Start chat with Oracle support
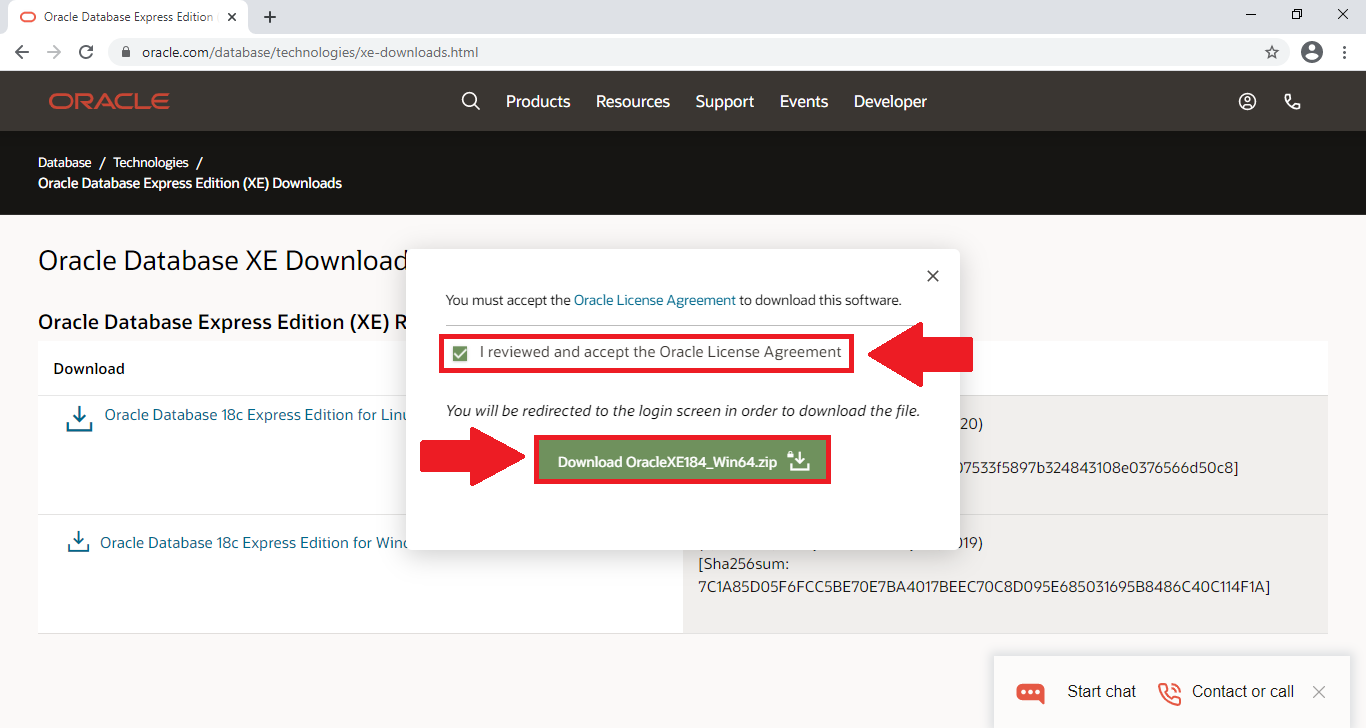Screen dimensions: 1366x728 pyautogui.click(x=1102, y=691)
